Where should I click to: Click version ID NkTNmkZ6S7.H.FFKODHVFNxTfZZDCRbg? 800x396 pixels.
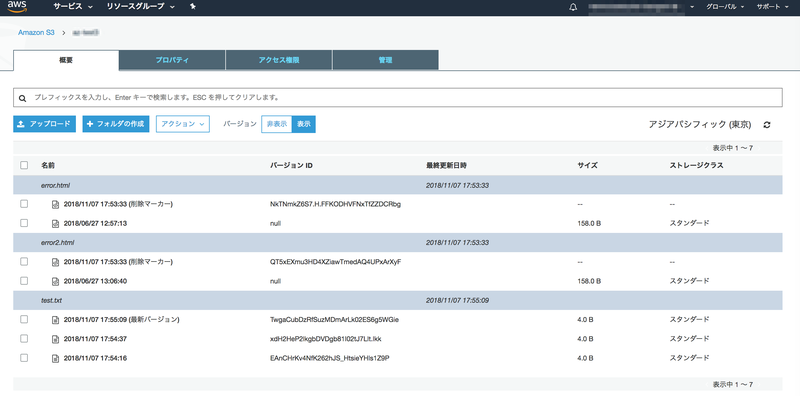click(335, 204)
